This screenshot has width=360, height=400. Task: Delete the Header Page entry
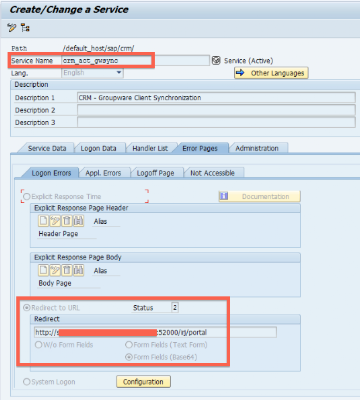pos(67,221)
